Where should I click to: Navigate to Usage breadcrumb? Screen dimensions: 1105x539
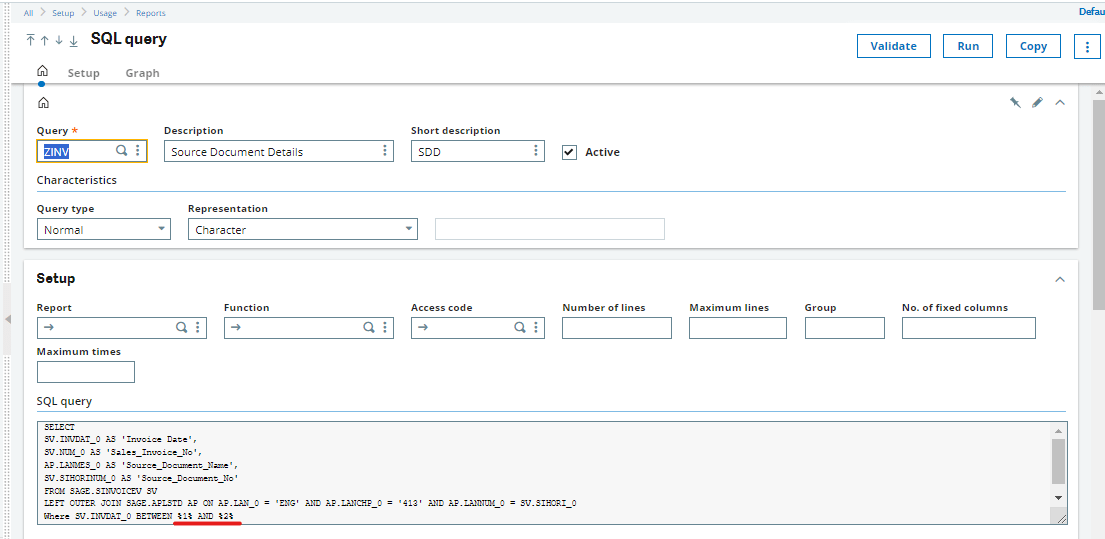(x=105, y=13)
